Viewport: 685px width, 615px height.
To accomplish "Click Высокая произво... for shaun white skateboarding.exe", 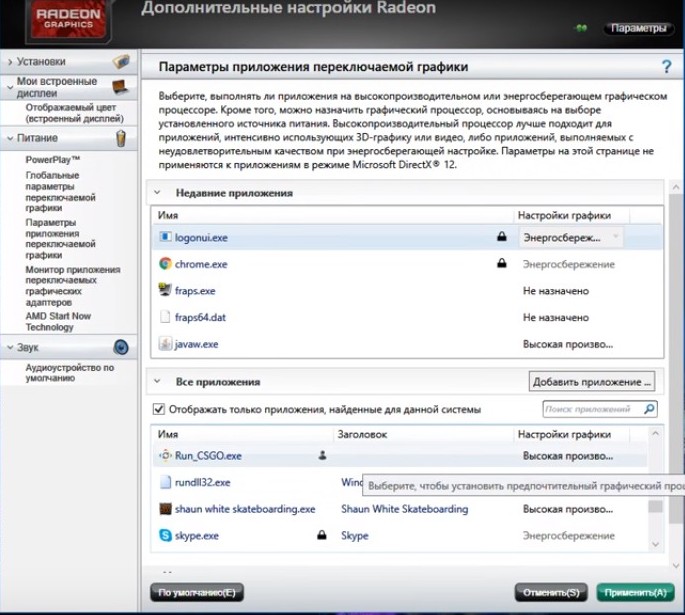I will point(567,509).
